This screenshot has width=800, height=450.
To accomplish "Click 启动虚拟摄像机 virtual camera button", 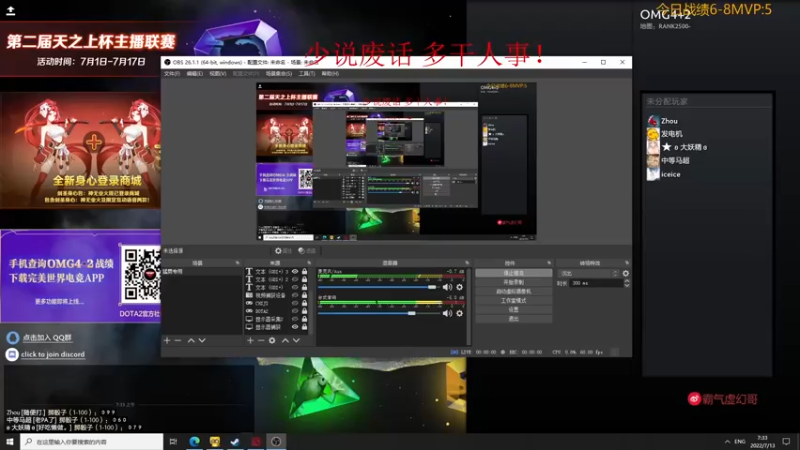I will 514,291.
